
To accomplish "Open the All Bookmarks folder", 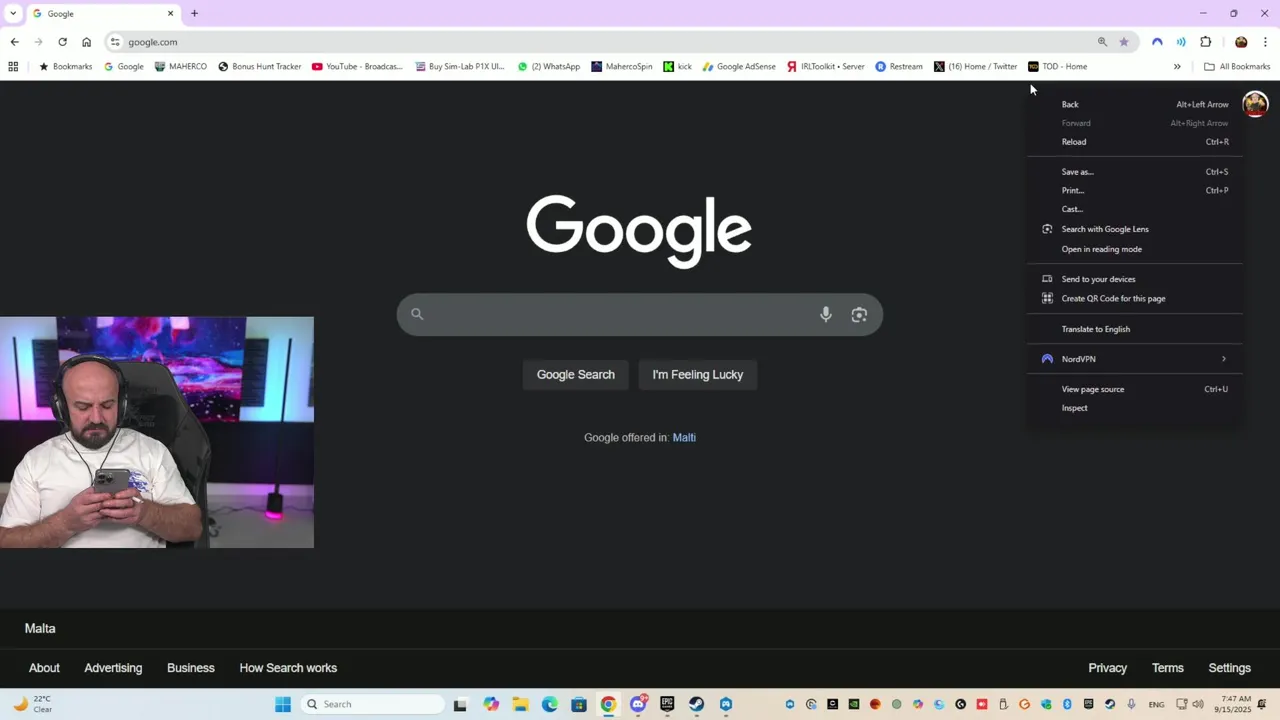I will pos(1237,66).
